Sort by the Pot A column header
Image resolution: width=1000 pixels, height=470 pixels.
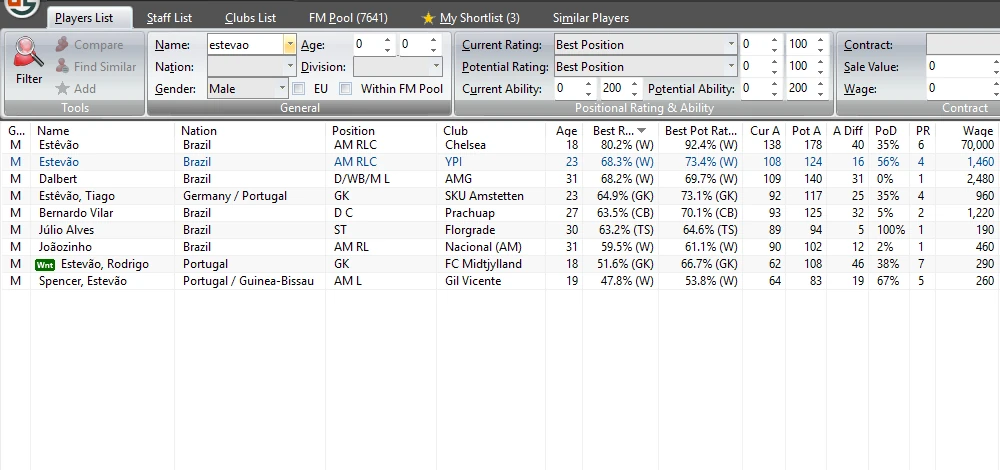click(x=806, y=131)
